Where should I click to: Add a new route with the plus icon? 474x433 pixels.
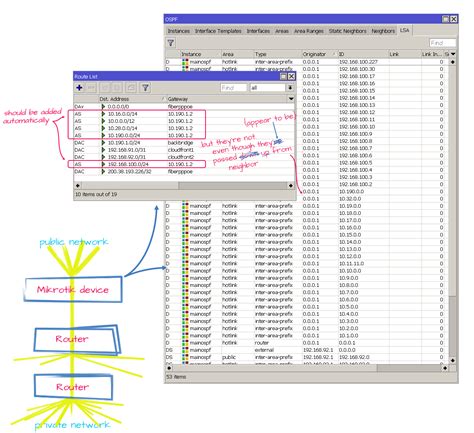click(x=79, y=88)
